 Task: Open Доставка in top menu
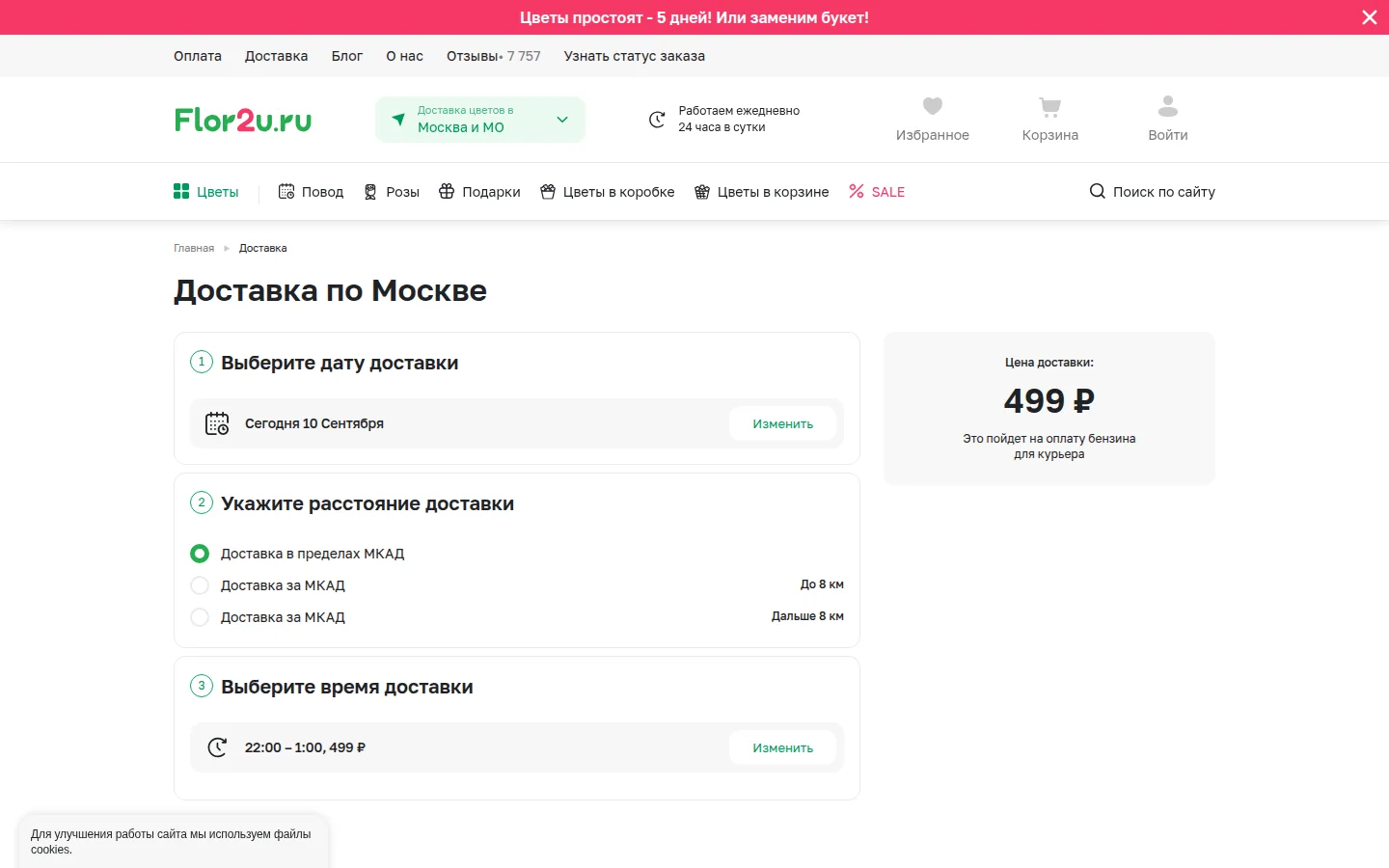(277, 56)
